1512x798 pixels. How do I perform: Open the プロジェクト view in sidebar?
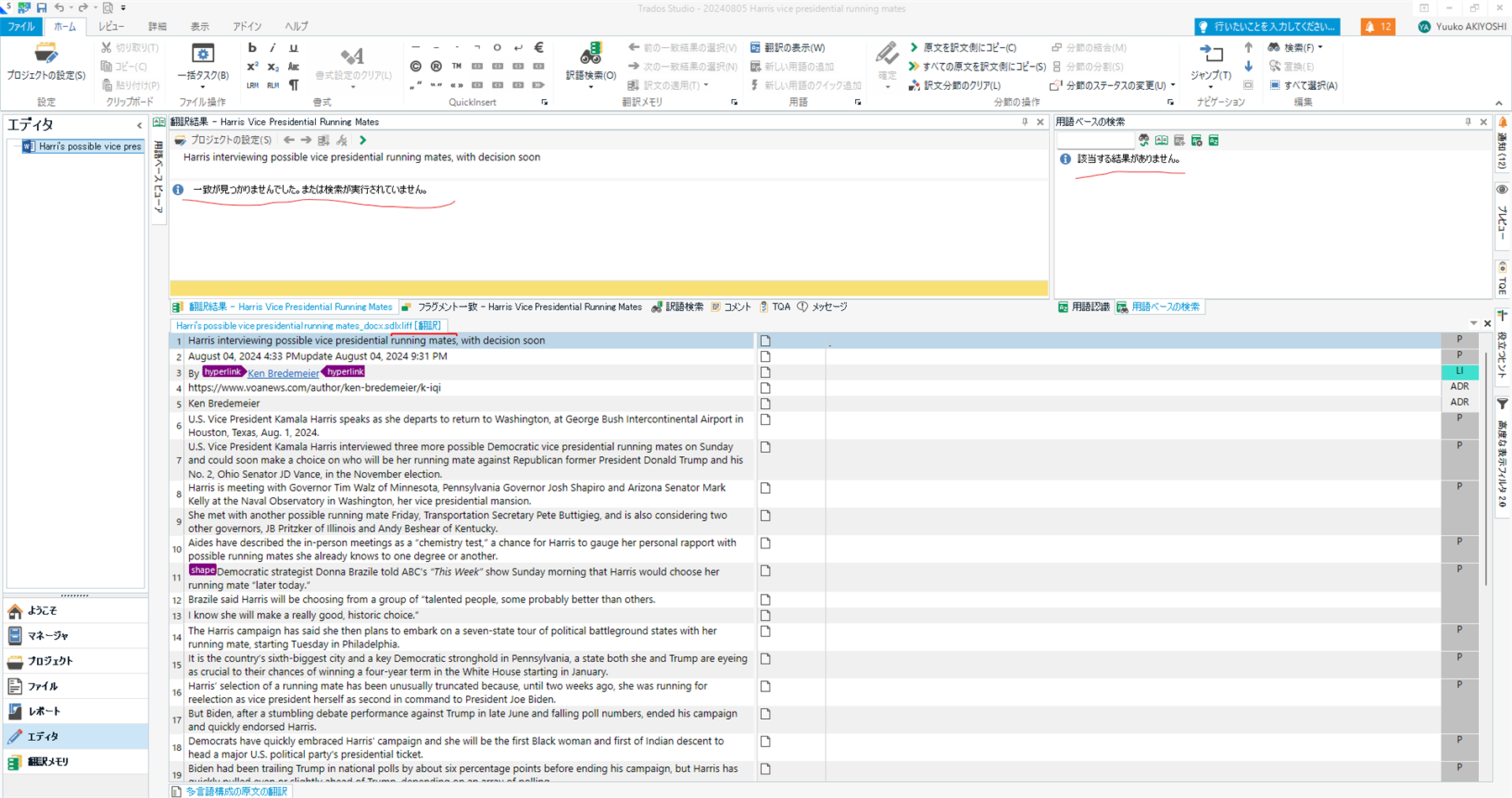pos(76,661)
